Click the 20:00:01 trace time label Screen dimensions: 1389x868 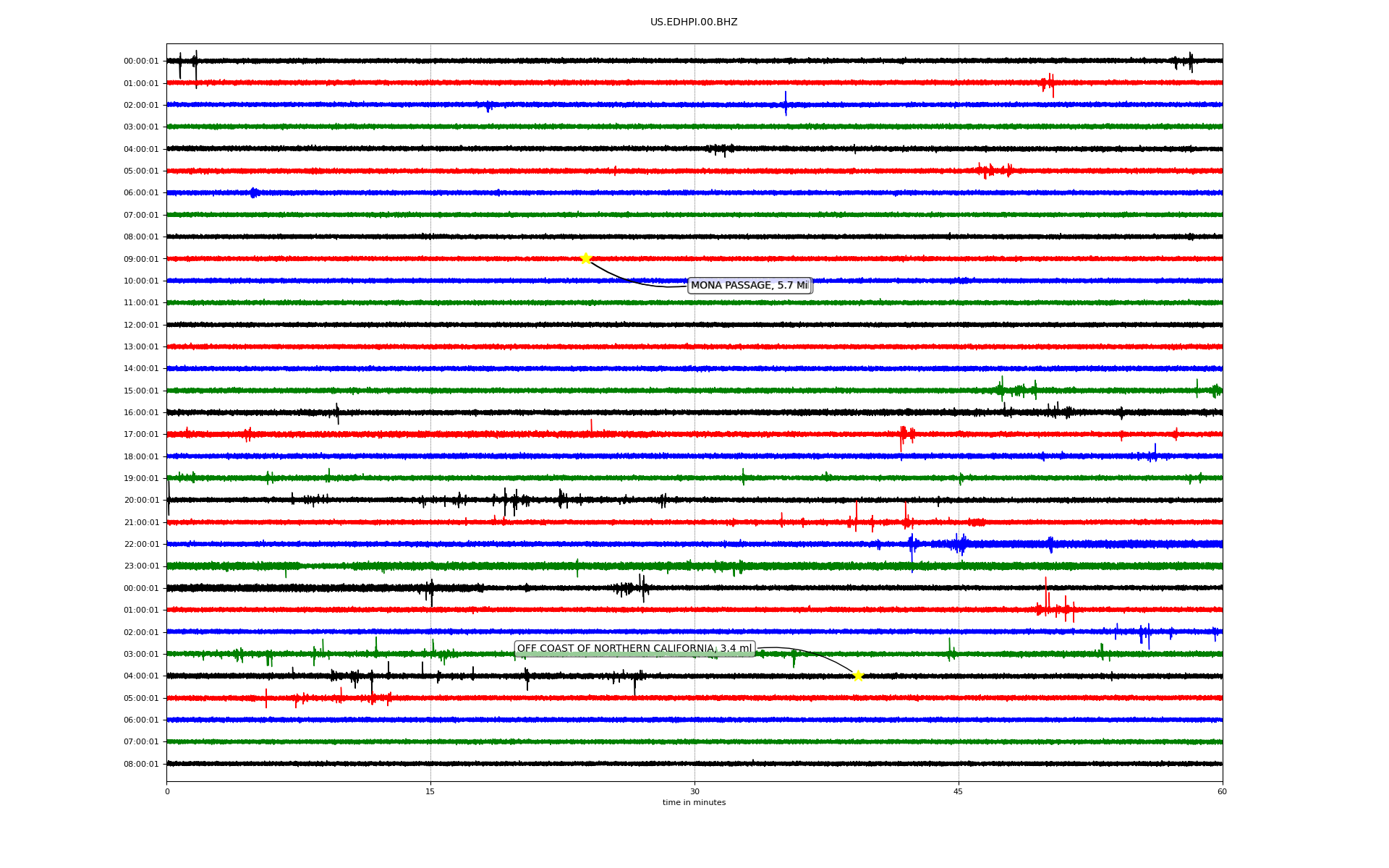(x=141, y=501)
